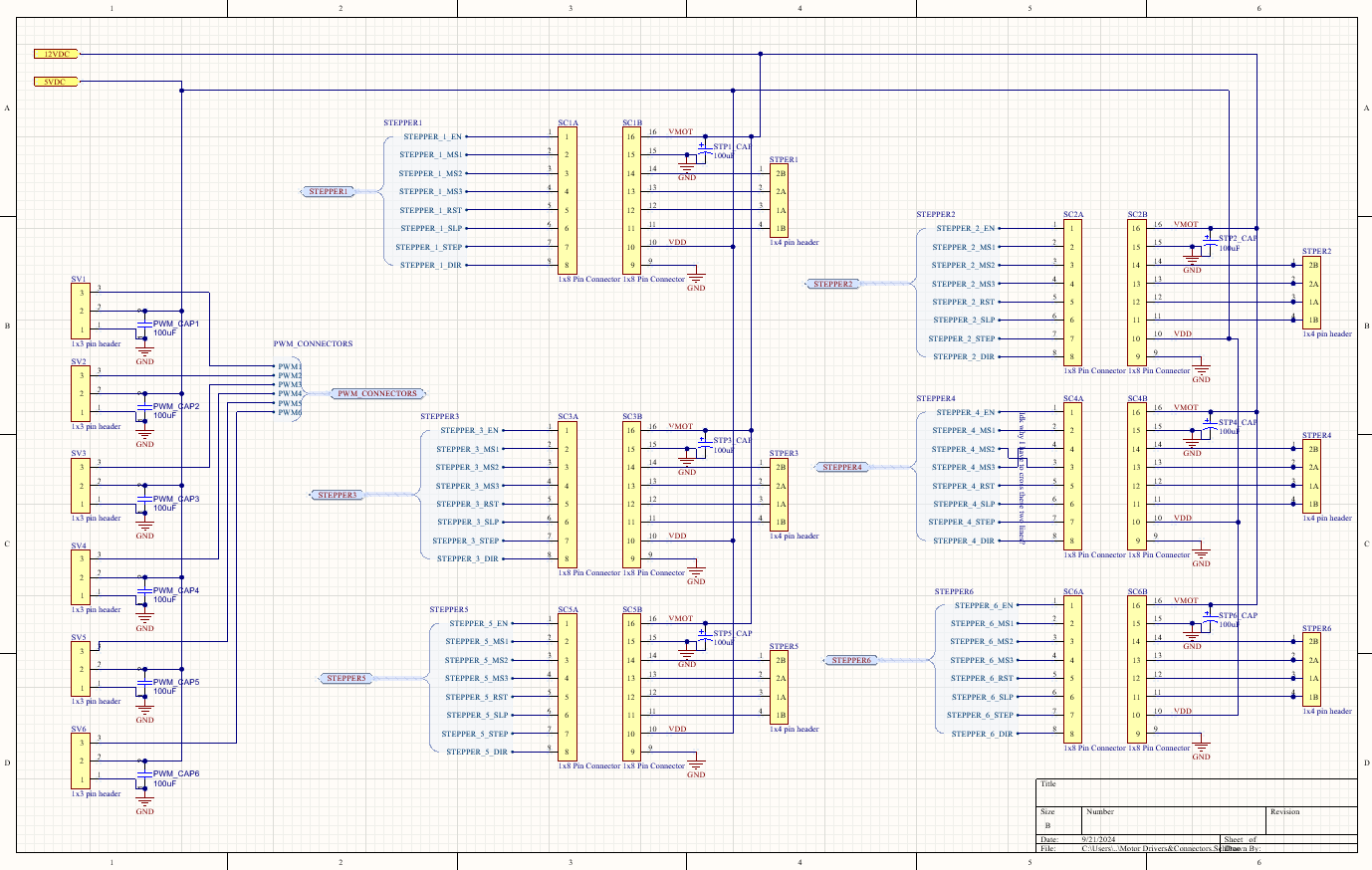Select the SC1A 1x8 connector body
This screenshot has width=1372, height=870.
[x=568, y=201]
